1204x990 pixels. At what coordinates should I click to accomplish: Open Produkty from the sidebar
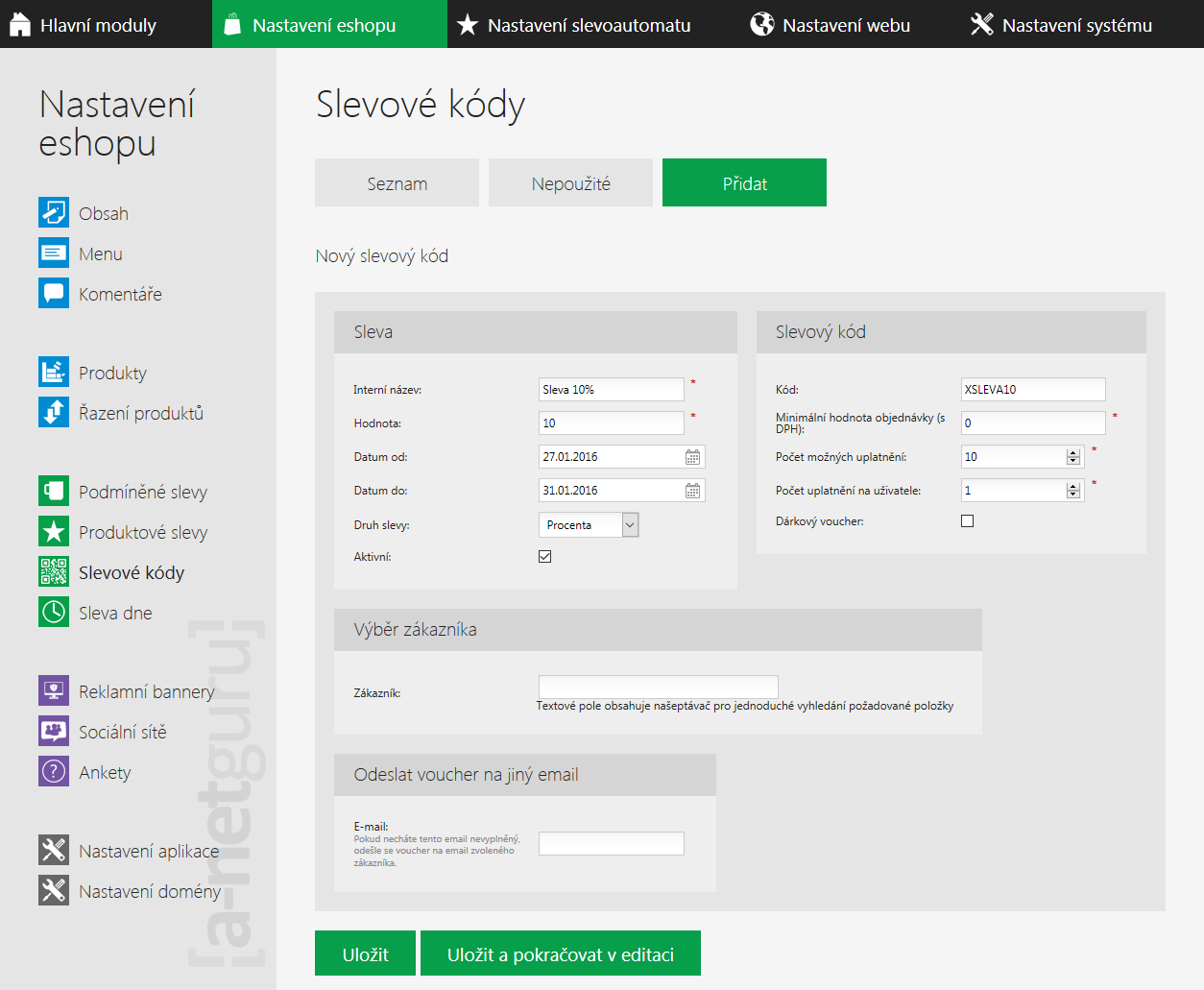[112, 373]
